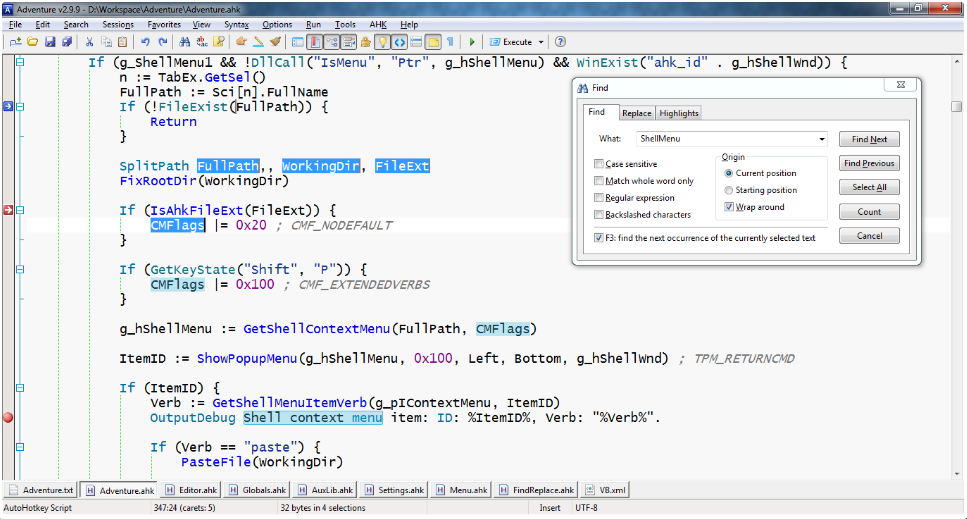The image size is (967, 519).
Task: Run script with green play icon
Action: [472, 42]
